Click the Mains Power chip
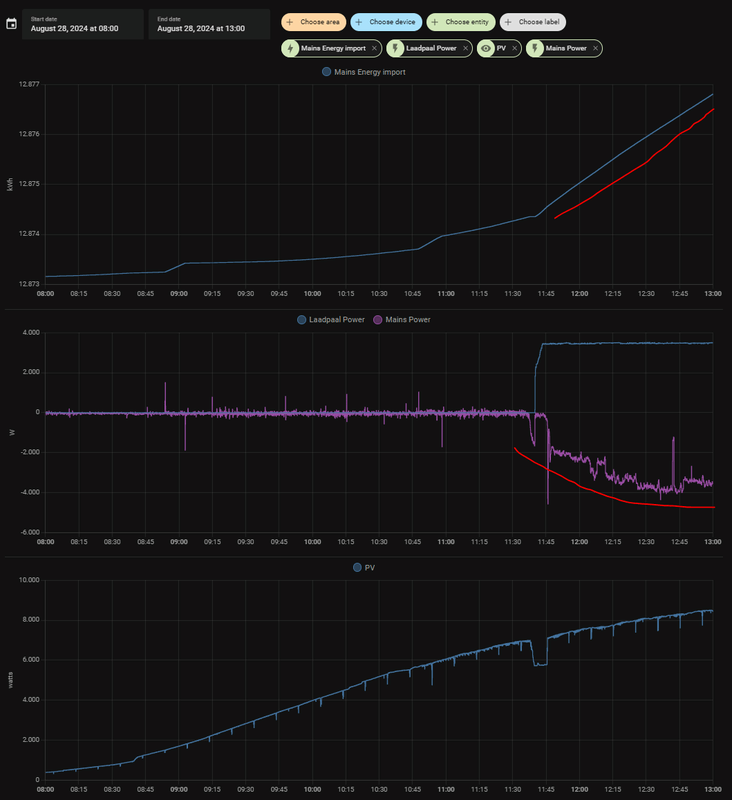This screenshot has height=800, width=732. coord(564,48)
